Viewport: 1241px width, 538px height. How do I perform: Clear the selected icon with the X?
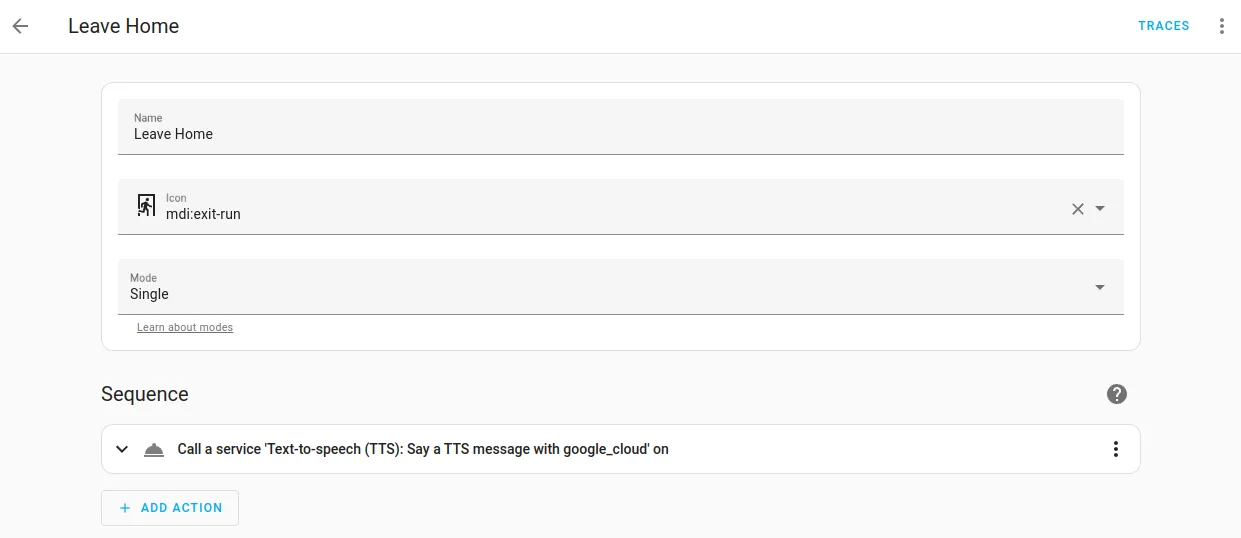[x=1077, y=209]
